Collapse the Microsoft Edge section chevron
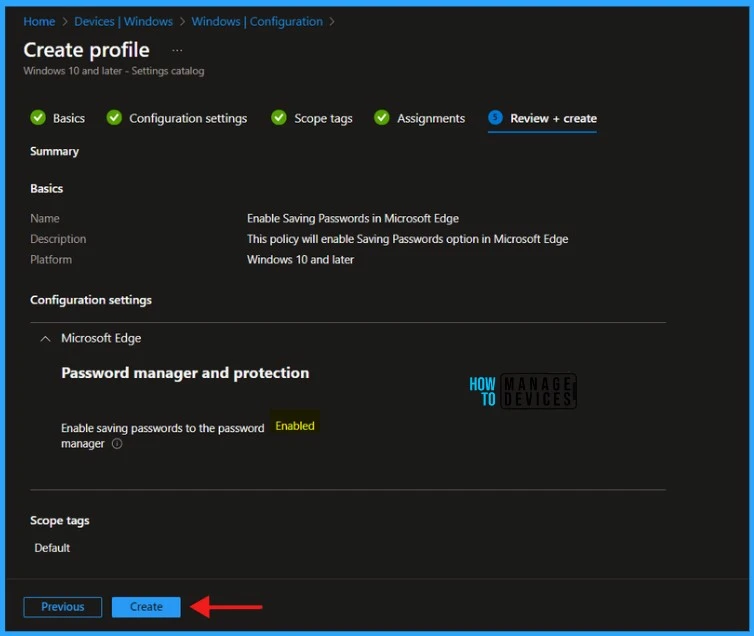The height and width of the screenshot is (636, 754). tap(45, 339)
